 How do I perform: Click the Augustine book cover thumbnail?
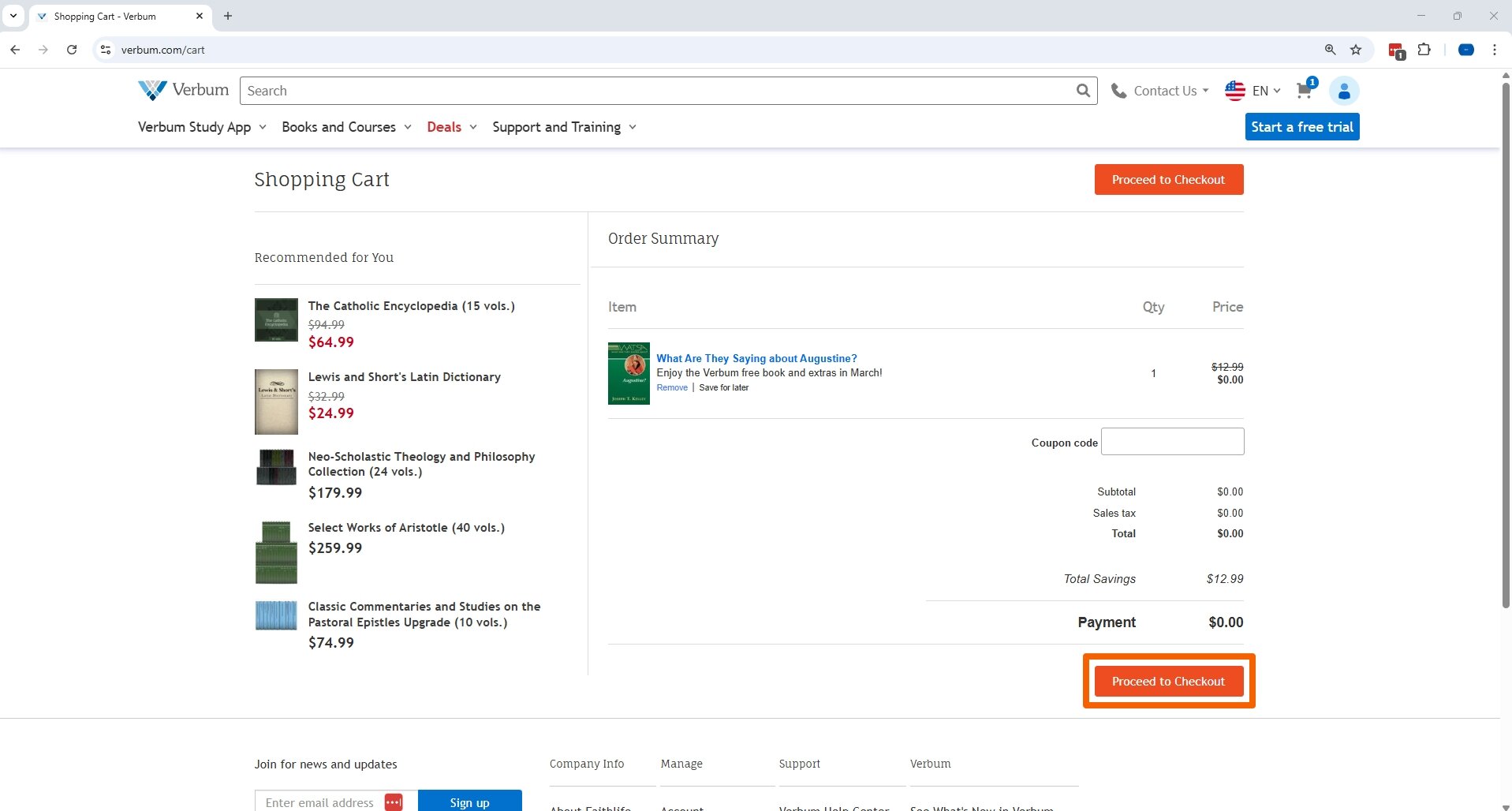(x=629, y=373)
